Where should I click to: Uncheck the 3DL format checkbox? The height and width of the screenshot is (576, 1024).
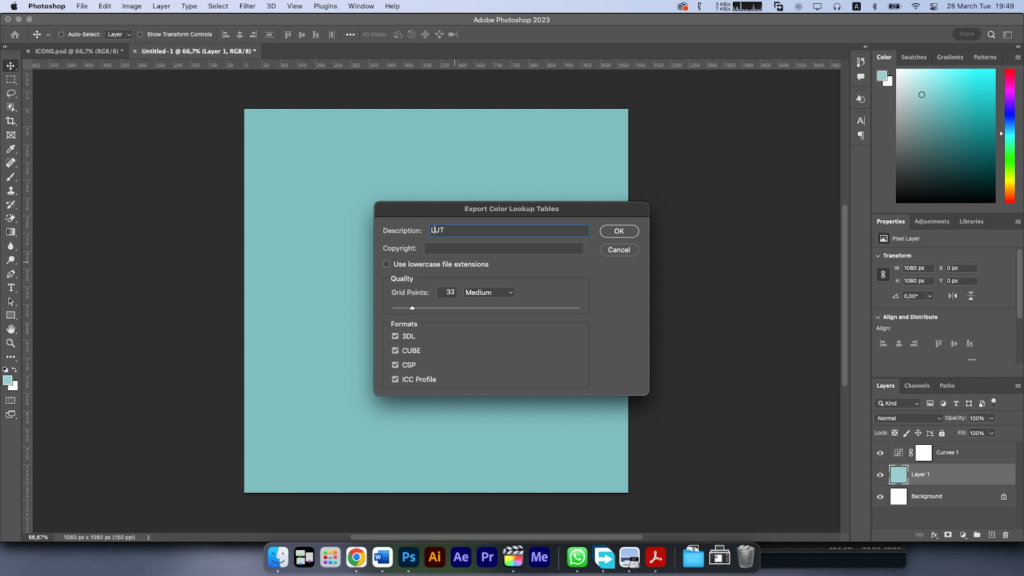(x=395, y=336)
